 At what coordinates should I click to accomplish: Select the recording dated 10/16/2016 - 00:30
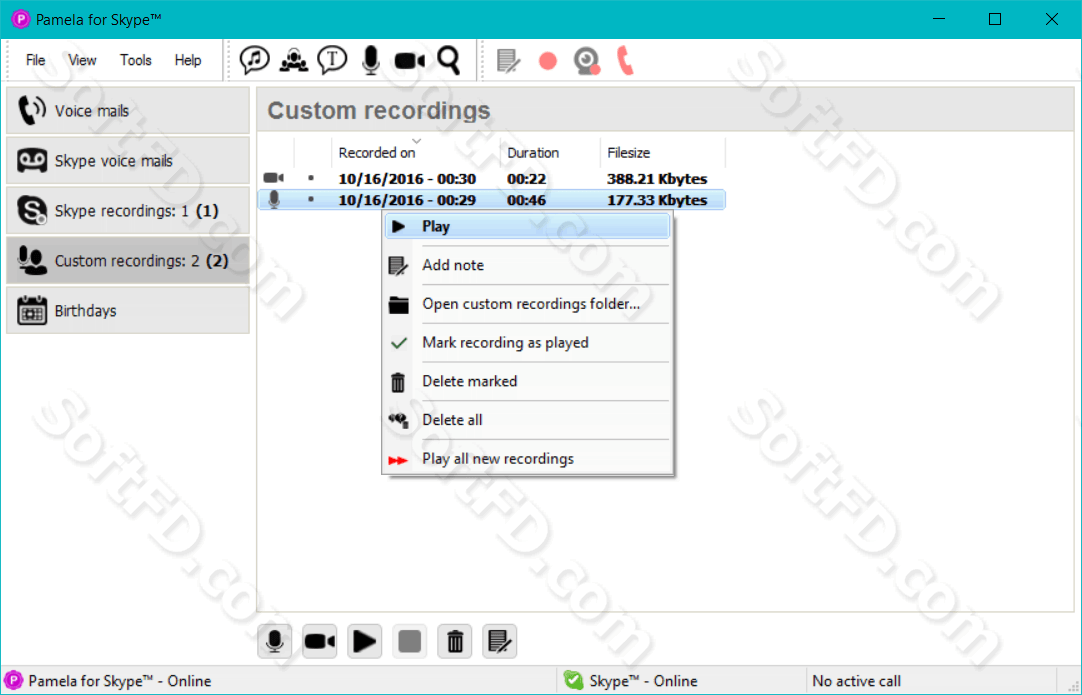[407, 179]
